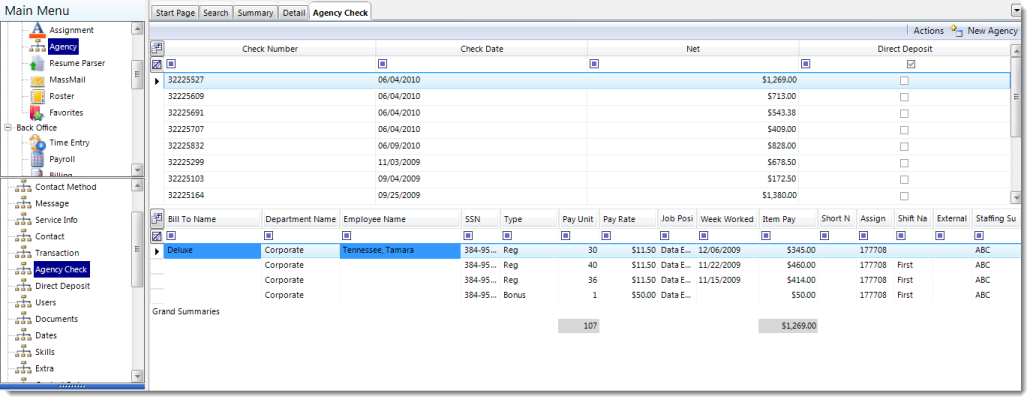1032x402 pixels.
Task: Open the tab list dropdown arrow at top right
Action: pyautogui.click(x=1016, y=9)
